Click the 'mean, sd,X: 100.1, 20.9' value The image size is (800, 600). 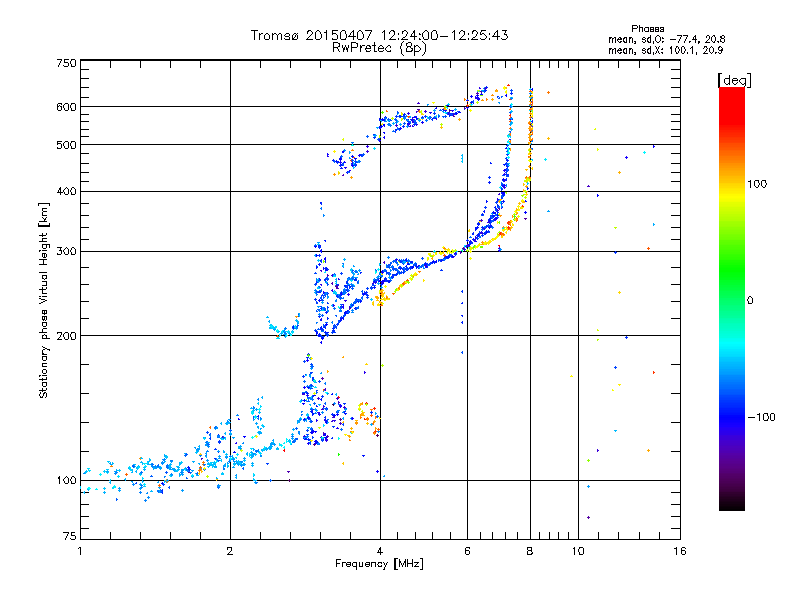[666, 50]
